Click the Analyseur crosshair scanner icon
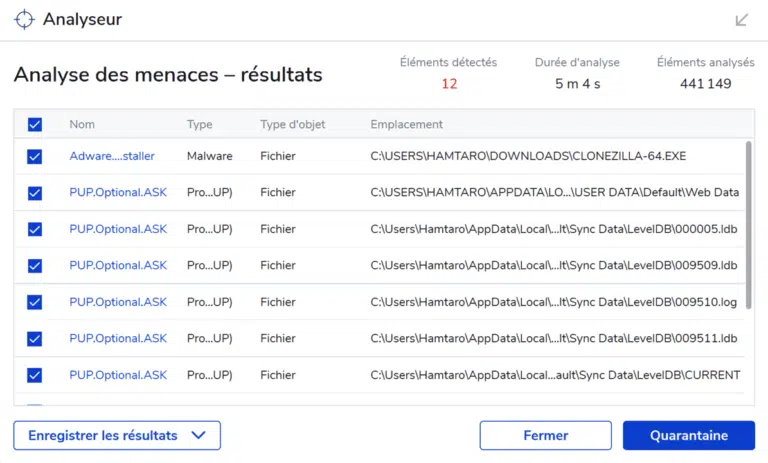Screen dimensions: 768x463 point(24,20)
